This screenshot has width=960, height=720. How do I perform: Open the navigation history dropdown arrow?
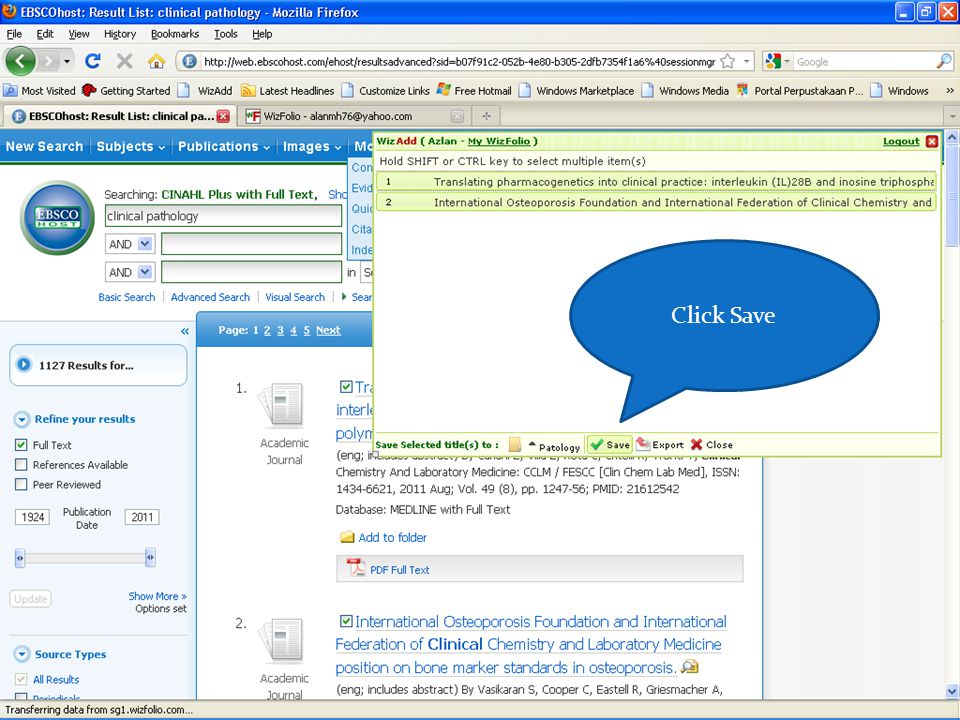[67, 61]
